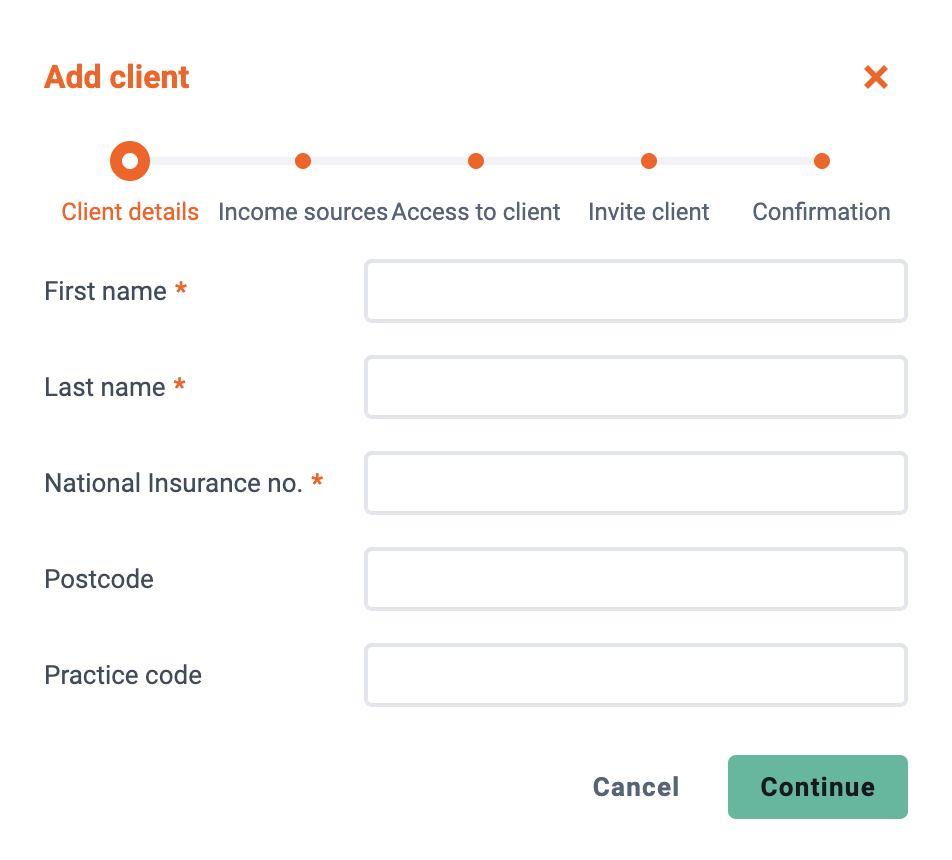This screenshot has width=952, height=860.
Task: Jump to the Confirmation step label
Action: tap(821, 212)
